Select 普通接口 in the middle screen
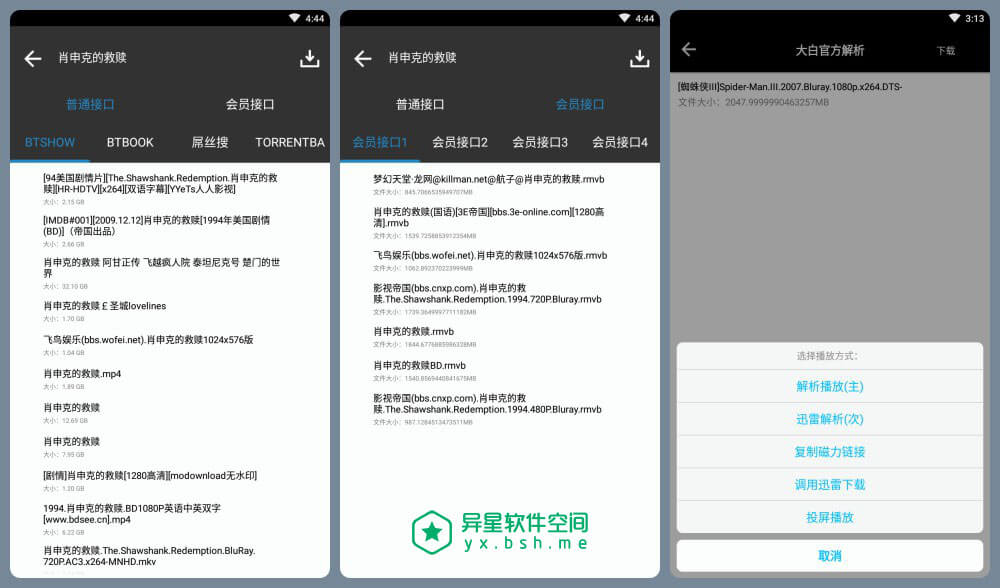1000x588 pixels. coord(420,104)
